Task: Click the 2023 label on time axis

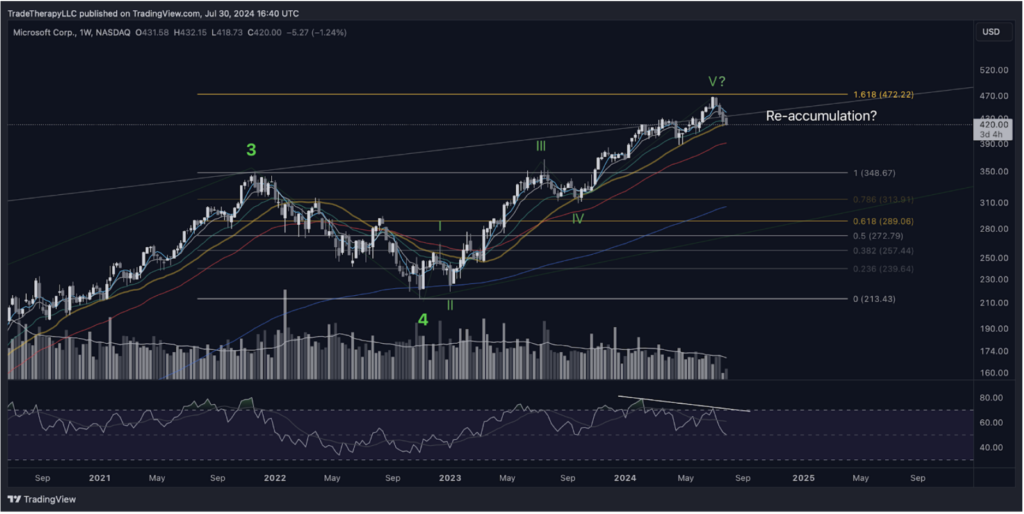Action: (x=450, y=478)
